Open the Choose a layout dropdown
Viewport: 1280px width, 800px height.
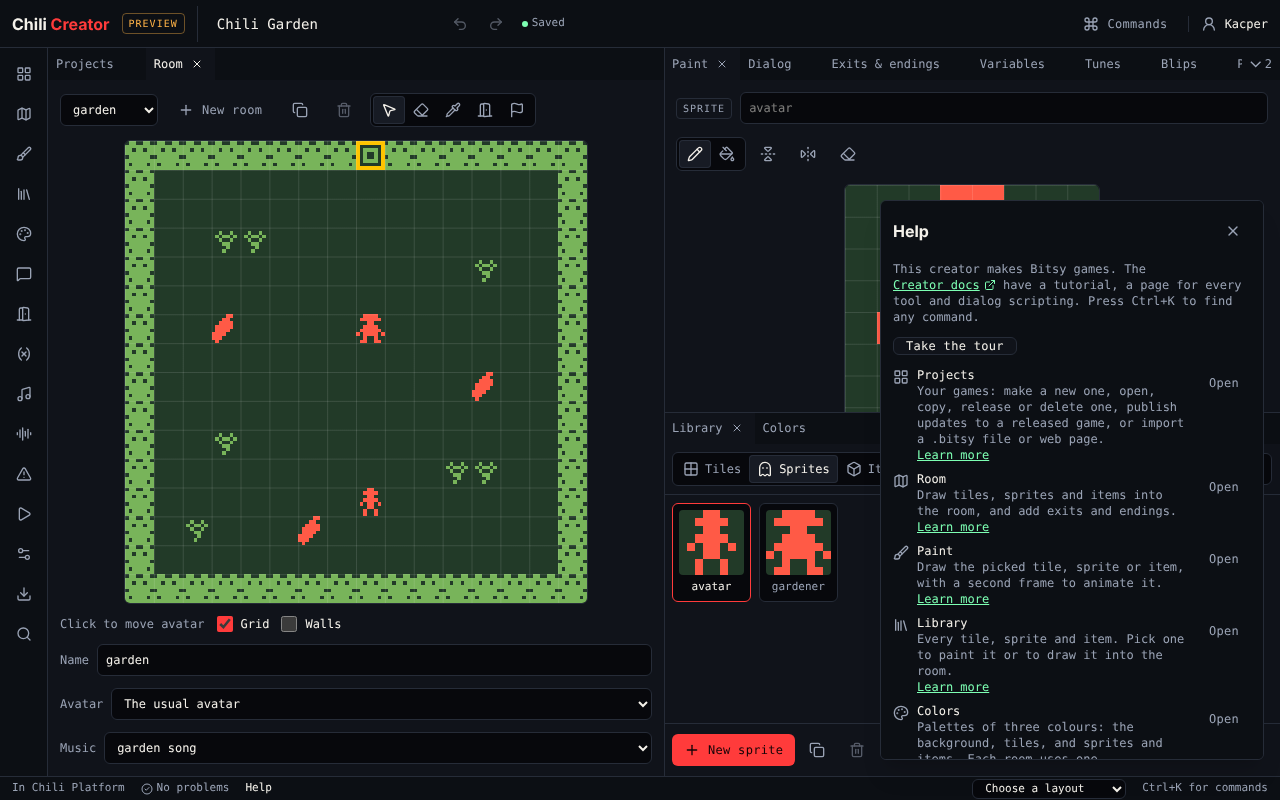1049,788
